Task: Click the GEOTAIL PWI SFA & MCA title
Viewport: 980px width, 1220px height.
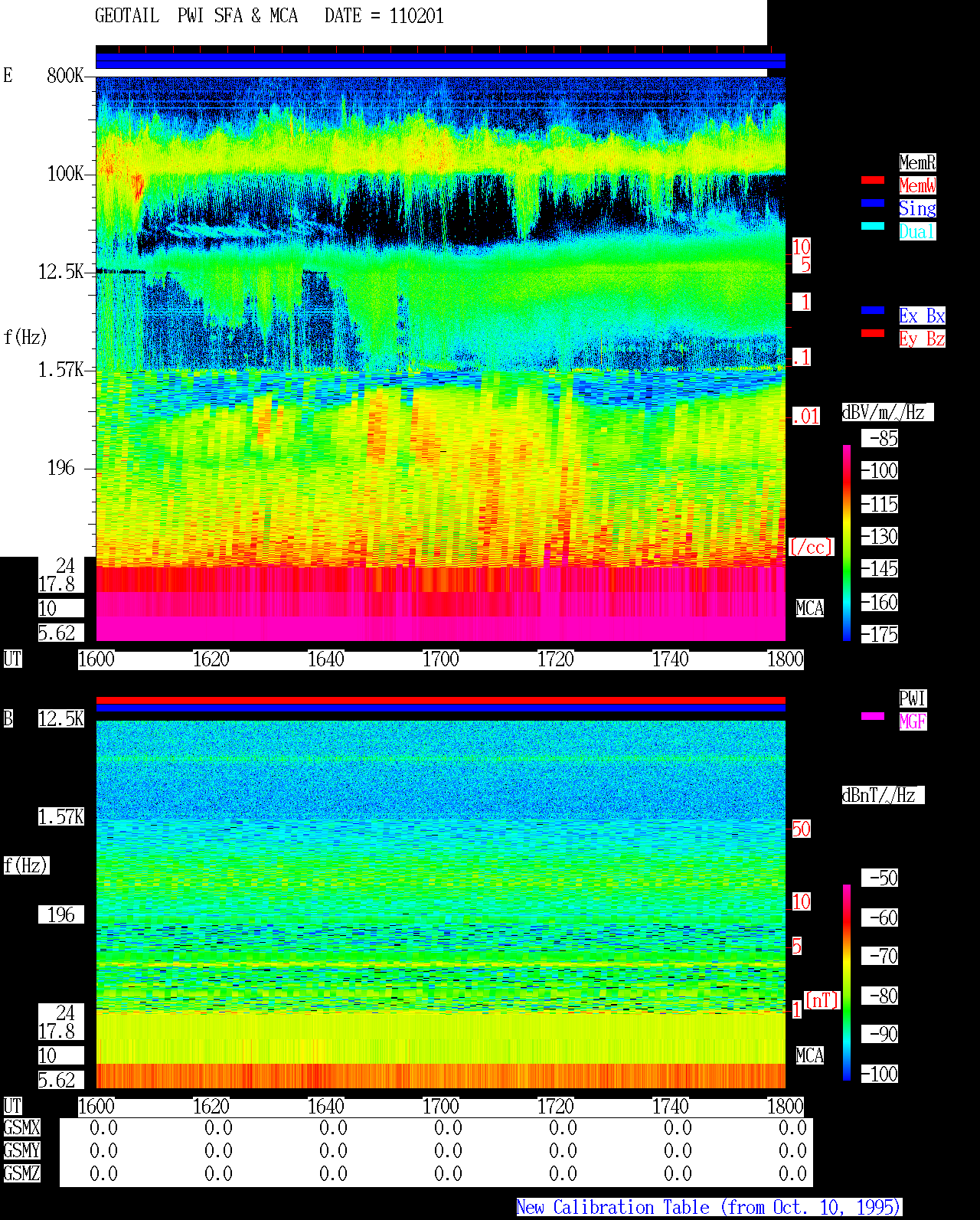Action: pos(196,16)
